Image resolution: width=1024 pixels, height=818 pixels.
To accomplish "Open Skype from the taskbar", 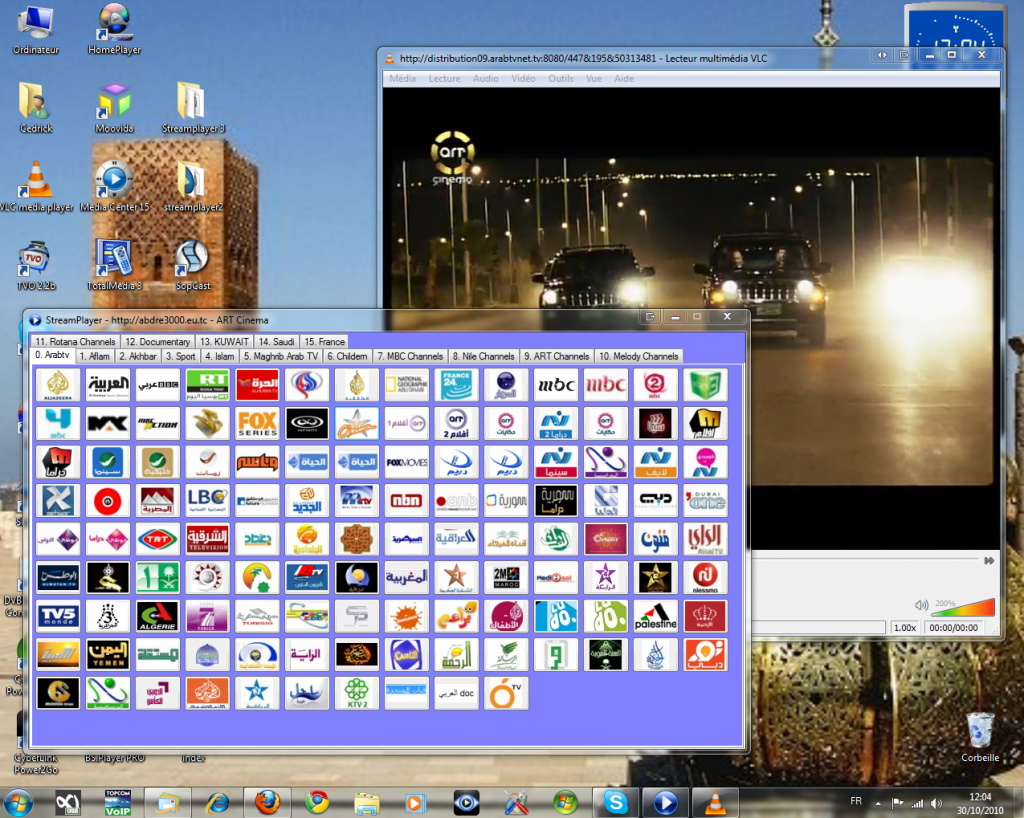I will (615, 802).
